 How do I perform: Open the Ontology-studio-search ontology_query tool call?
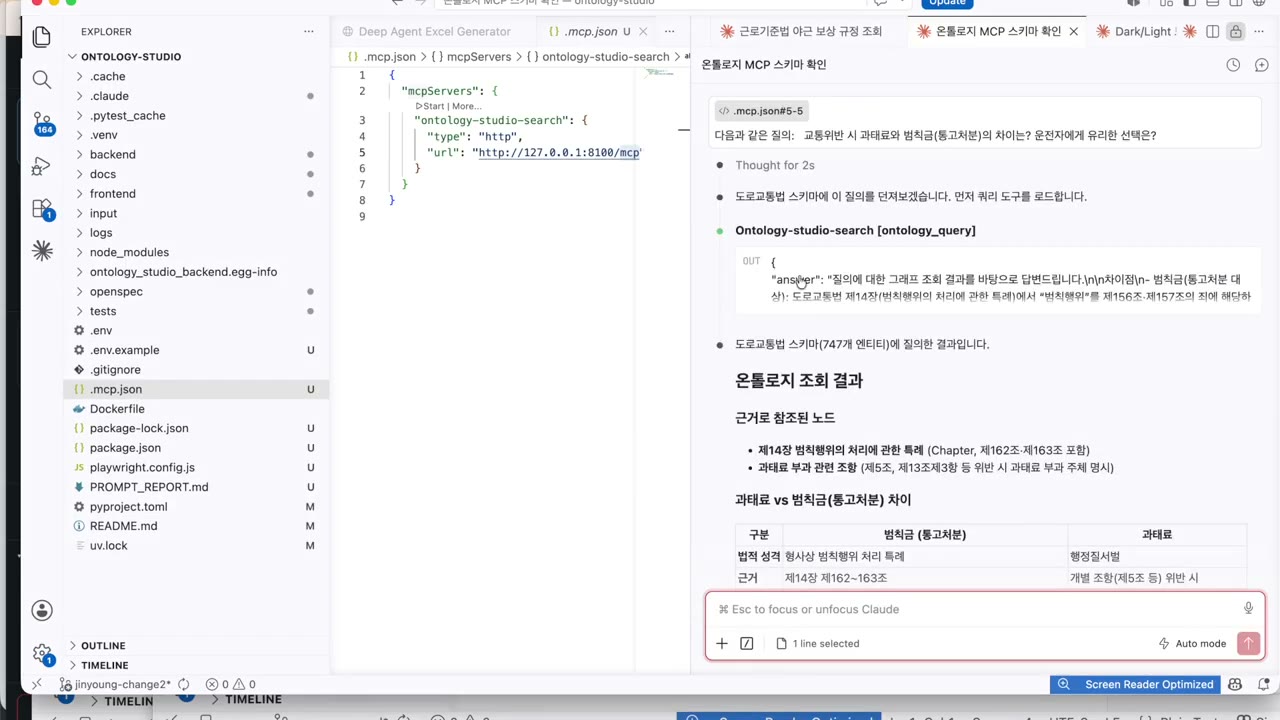(855, 231)
